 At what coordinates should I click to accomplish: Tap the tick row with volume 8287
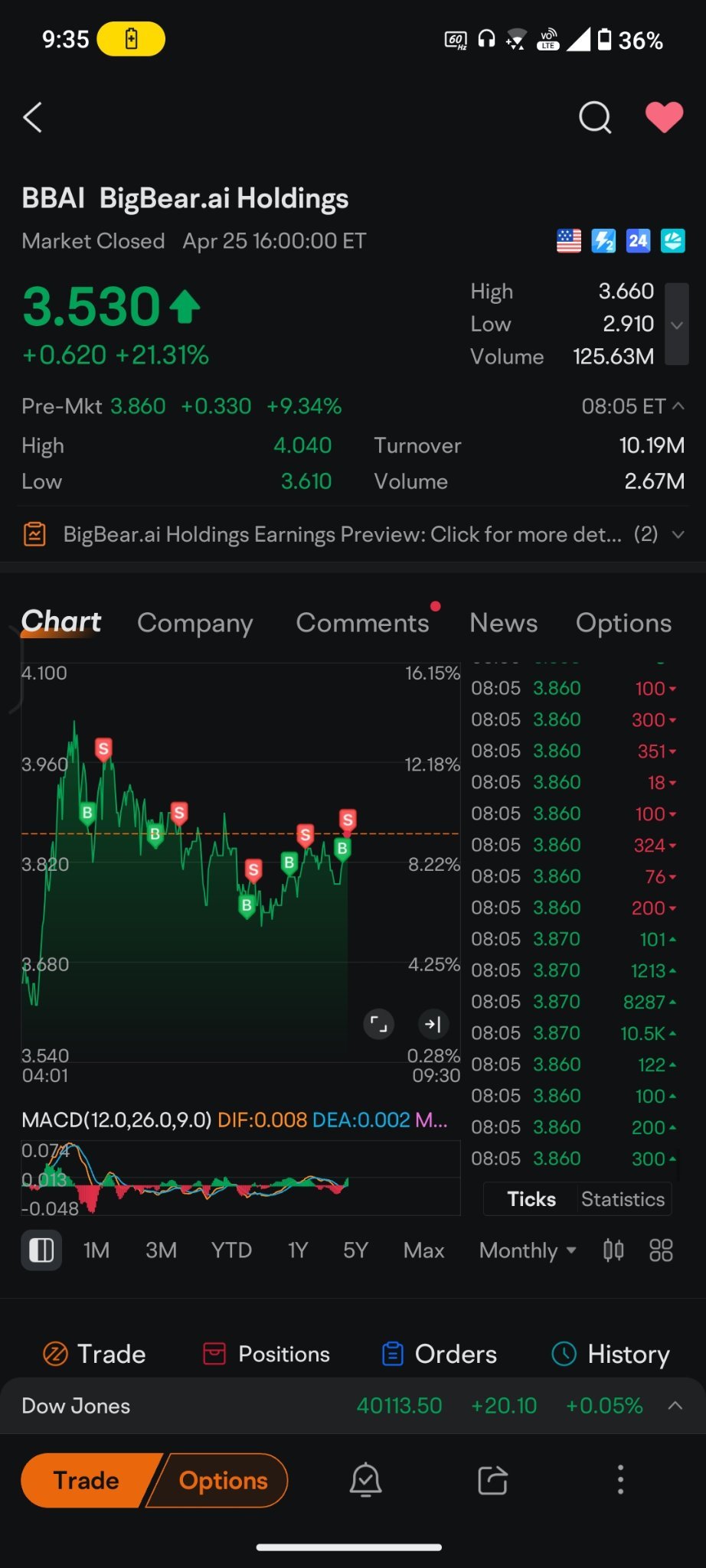point(574,1002)
